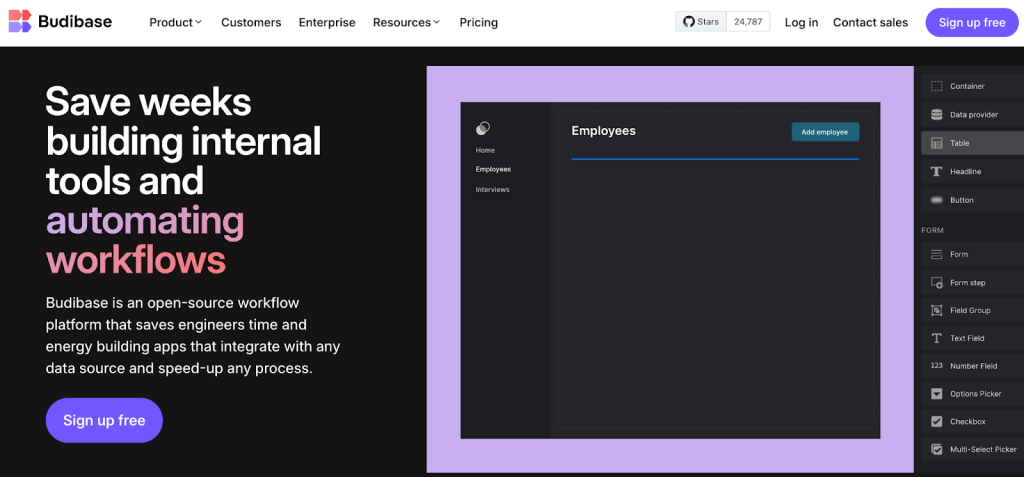1024x477 pixels.
Task: Select the Number Field label
Action: [974, 366]
